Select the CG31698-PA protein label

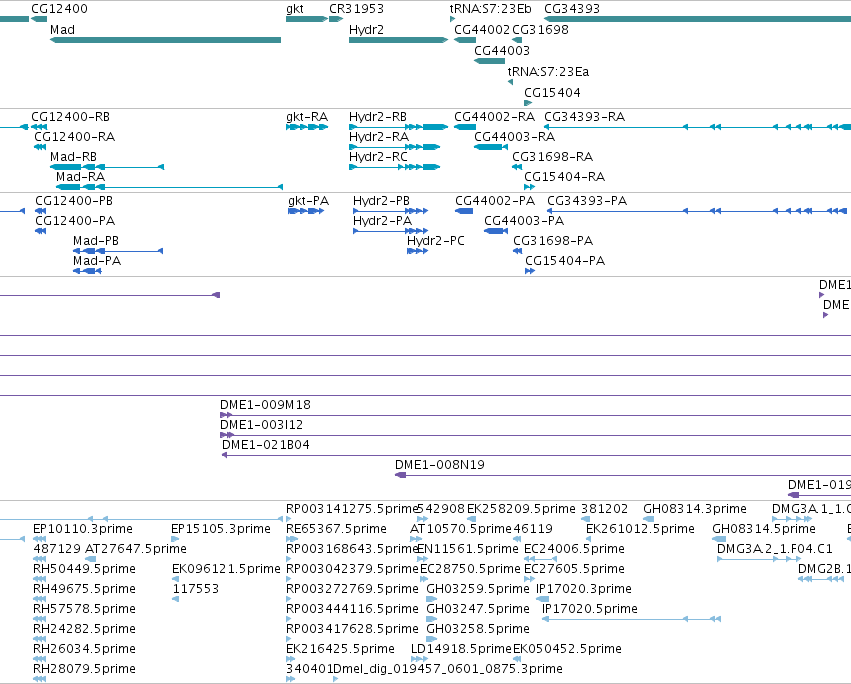click(553, 241)
